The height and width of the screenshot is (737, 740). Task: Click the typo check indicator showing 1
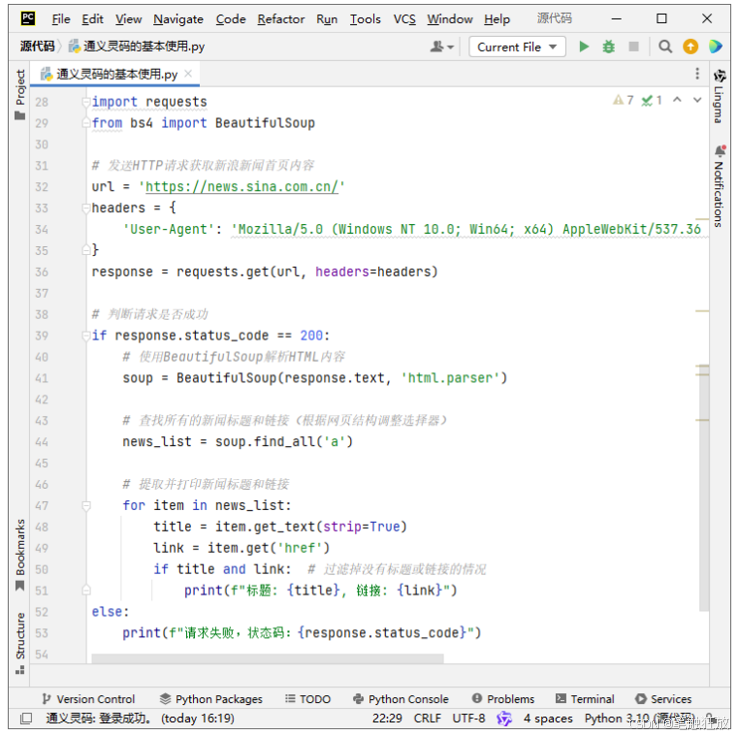652,100
